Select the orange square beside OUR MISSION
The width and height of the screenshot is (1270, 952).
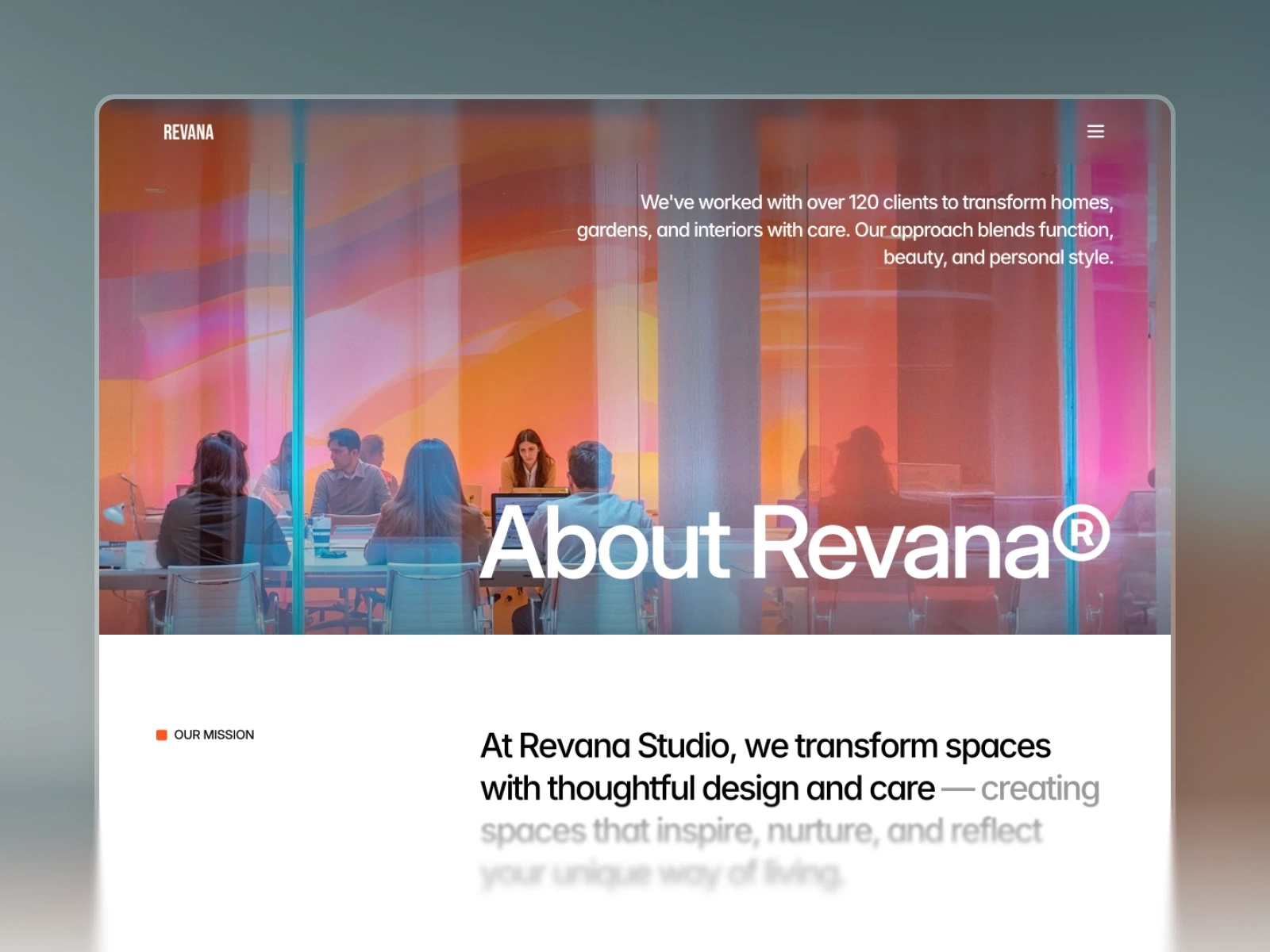162,735
